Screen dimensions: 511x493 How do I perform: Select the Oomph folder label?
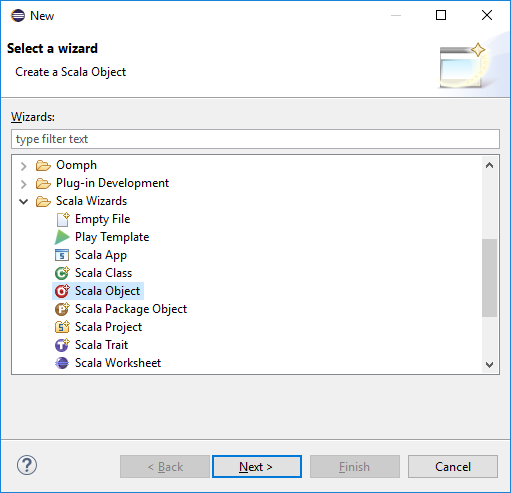click(76, 165)
